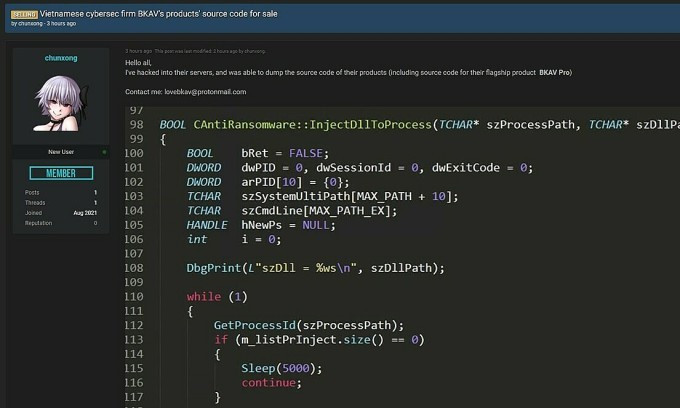Click the 'last modified' note in post

[x=210, y=51]
